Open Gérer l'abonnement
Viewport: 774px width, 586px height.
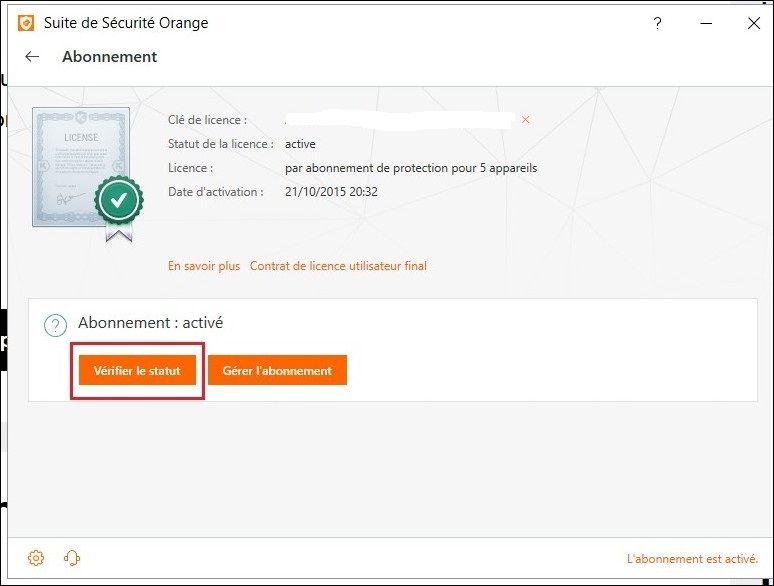[277, 370]
